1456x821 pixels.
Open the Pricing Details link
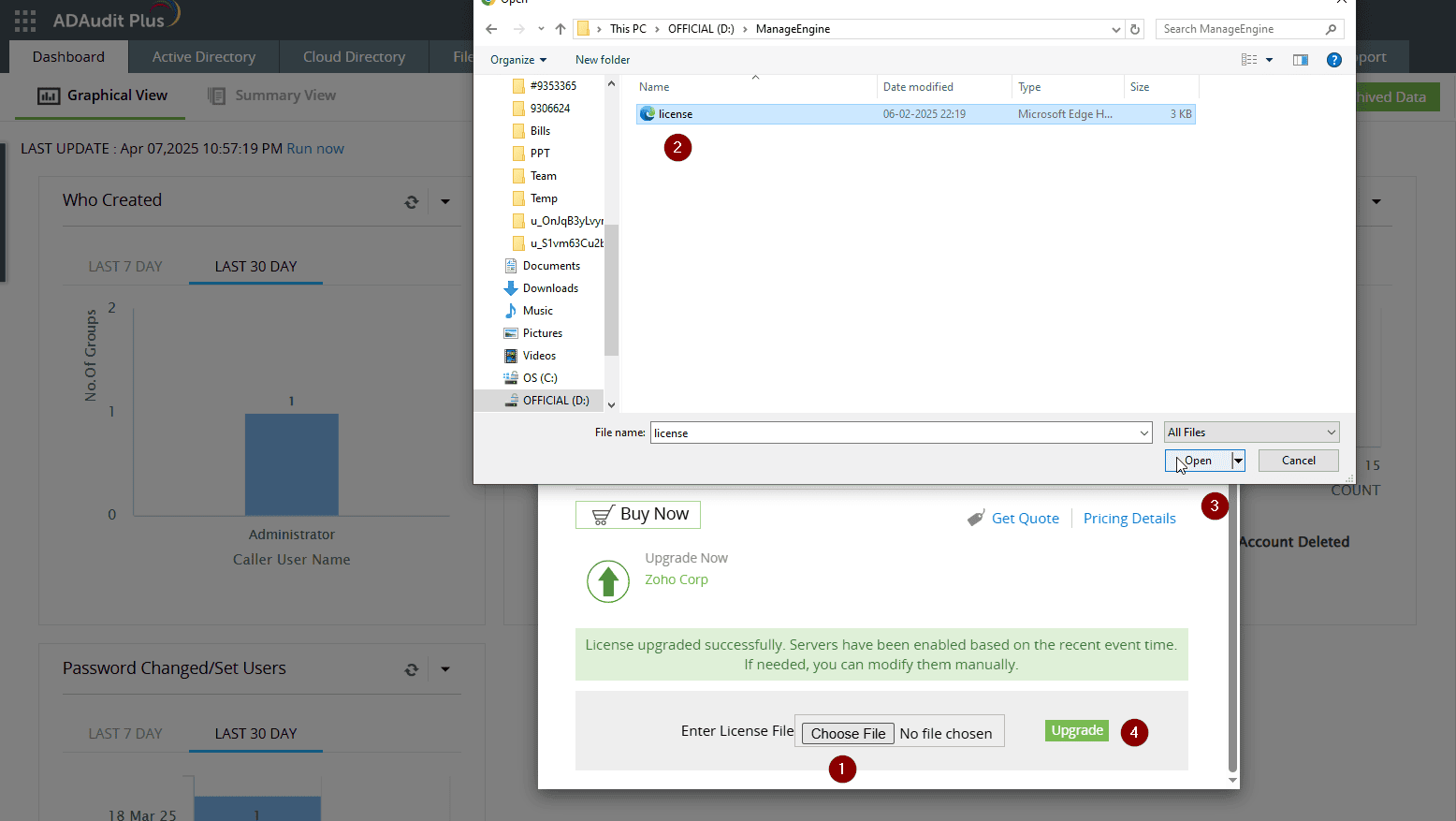click(x=1129, y=519)
